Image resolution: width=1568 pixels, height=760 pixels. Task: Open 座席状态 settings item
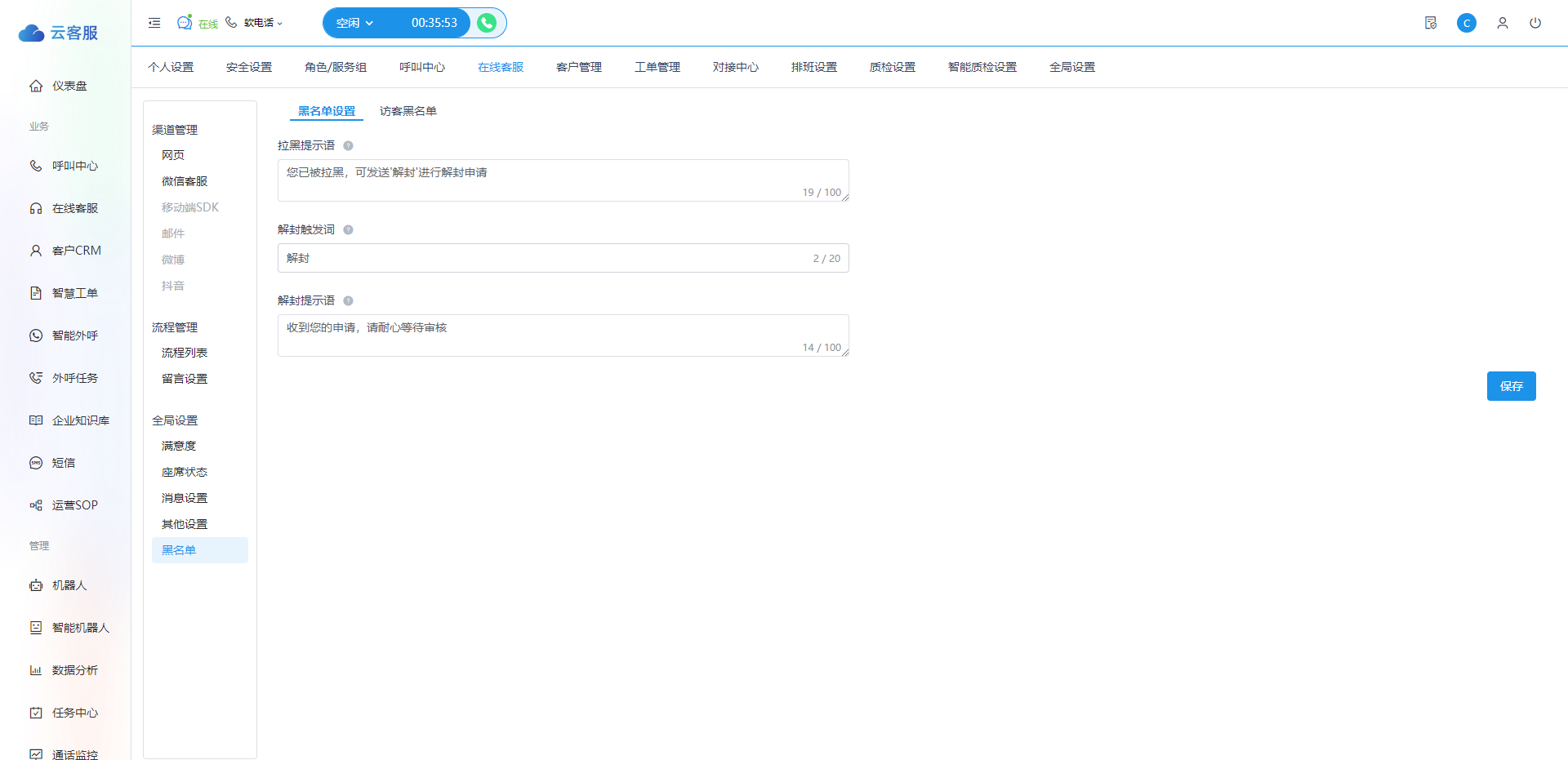tap(185, 472)
